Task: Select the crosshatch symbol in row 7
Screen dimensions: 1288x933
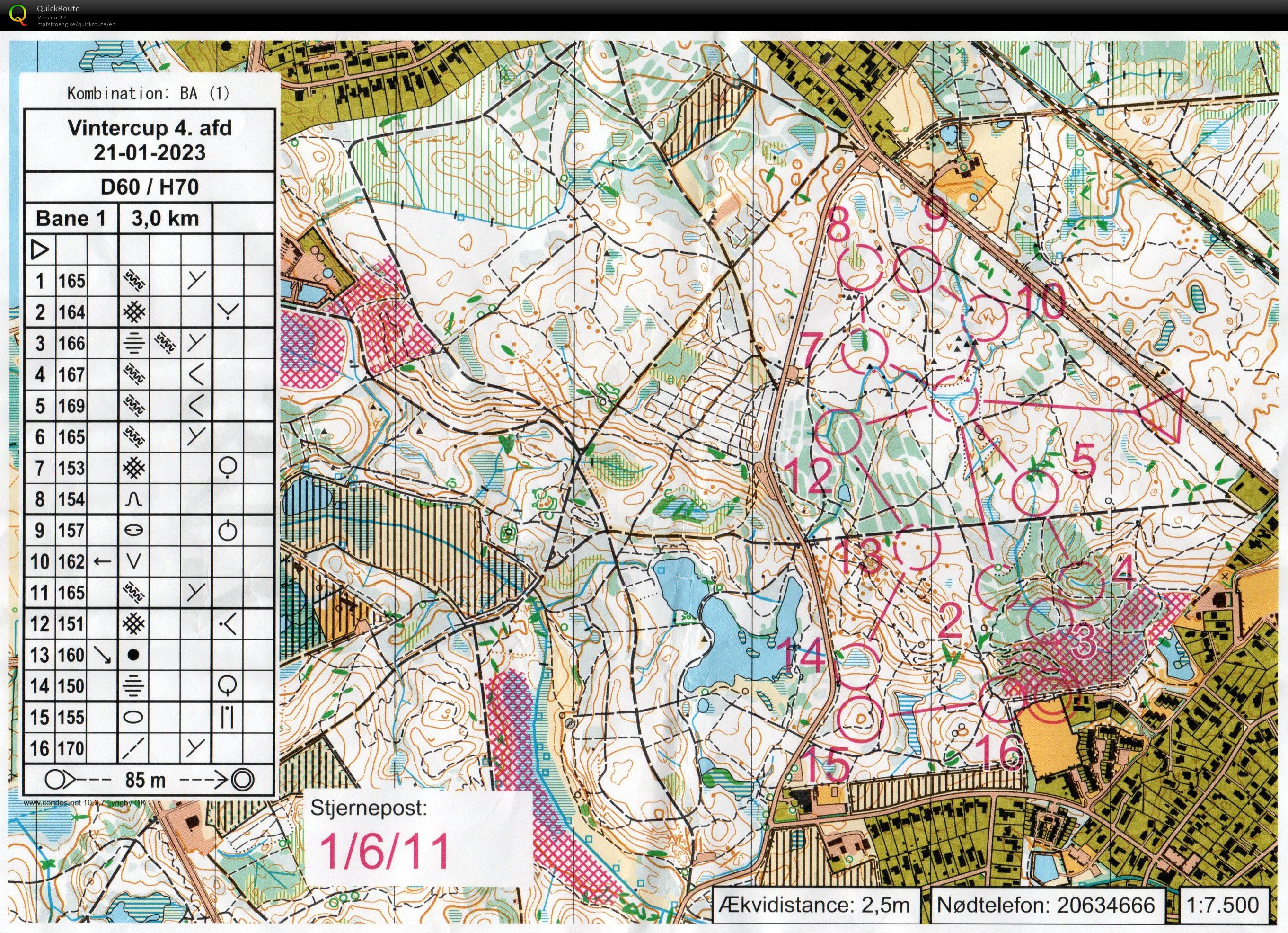Action: (134, 468)
